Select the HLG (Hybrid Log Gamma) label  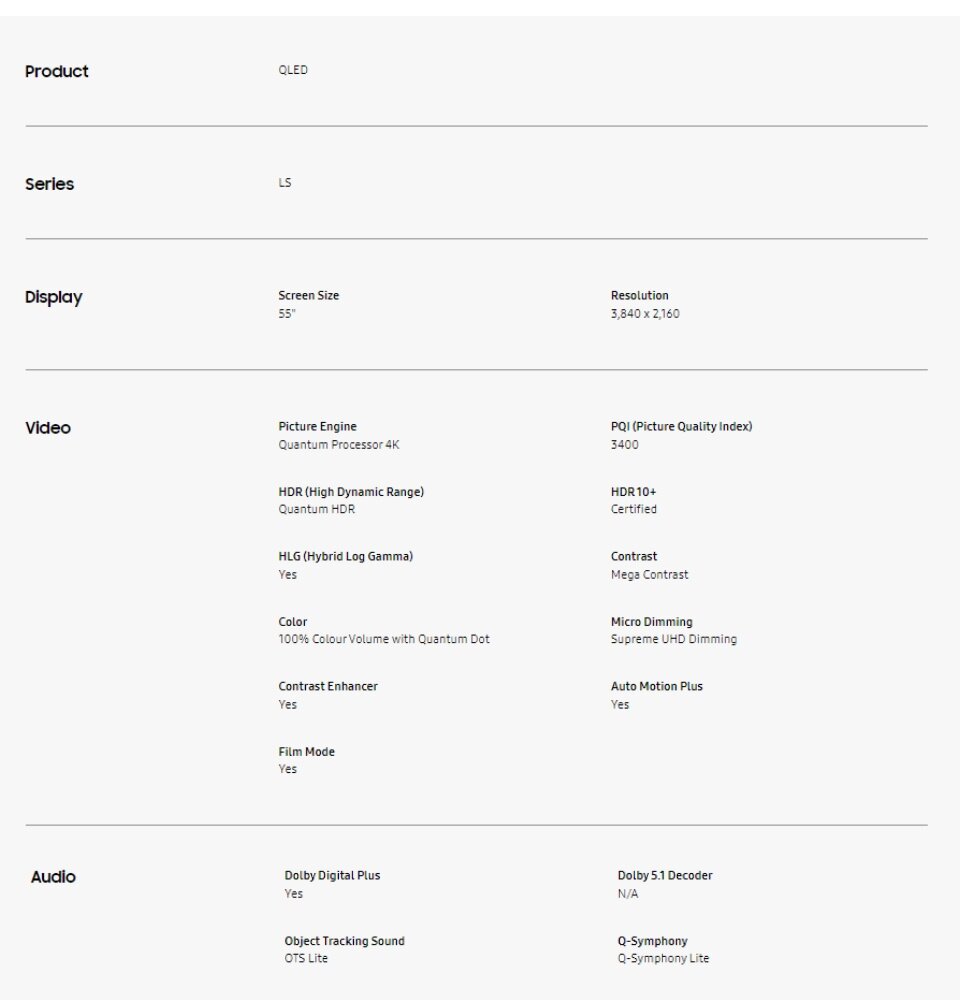(x=346, y=556)
